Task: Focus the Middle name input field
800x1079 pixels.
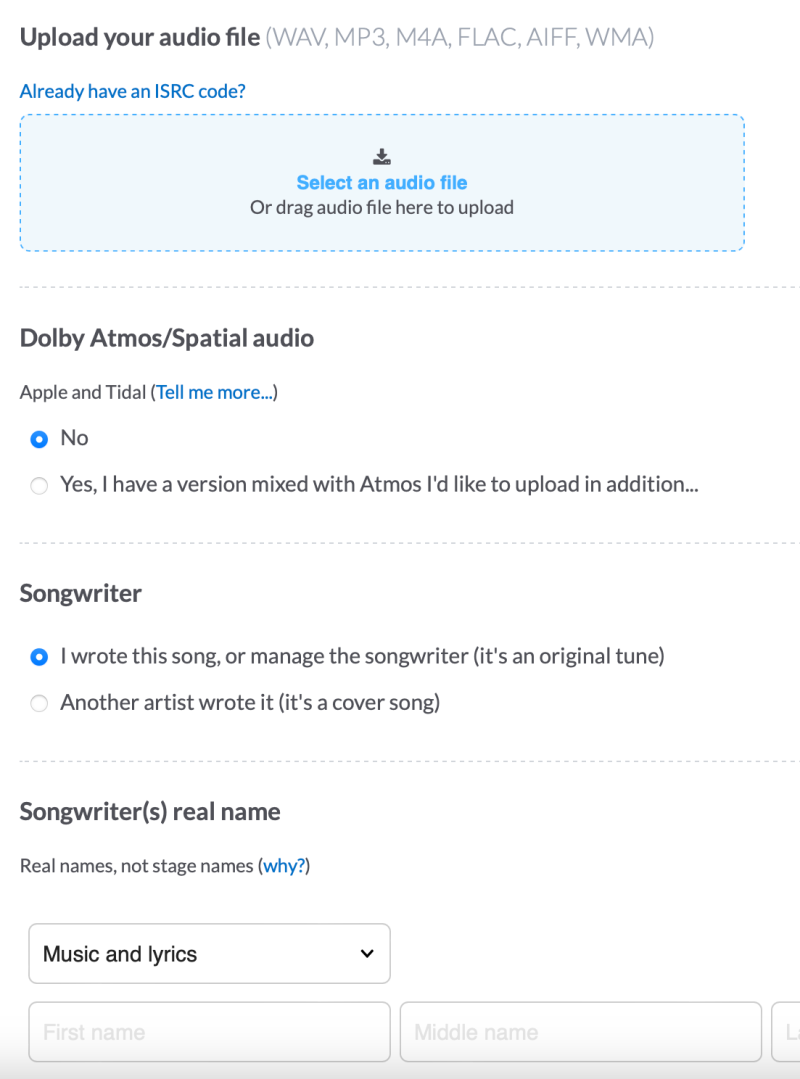Action: 580,1032
